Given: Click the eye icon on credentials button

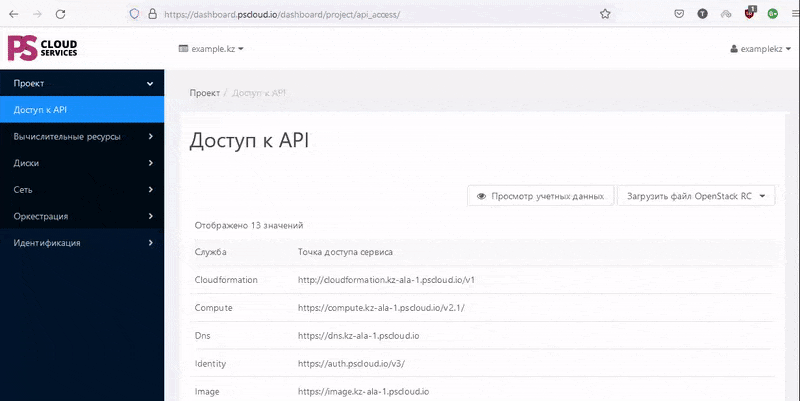Looking at the screenshot, I should point(481,196).
